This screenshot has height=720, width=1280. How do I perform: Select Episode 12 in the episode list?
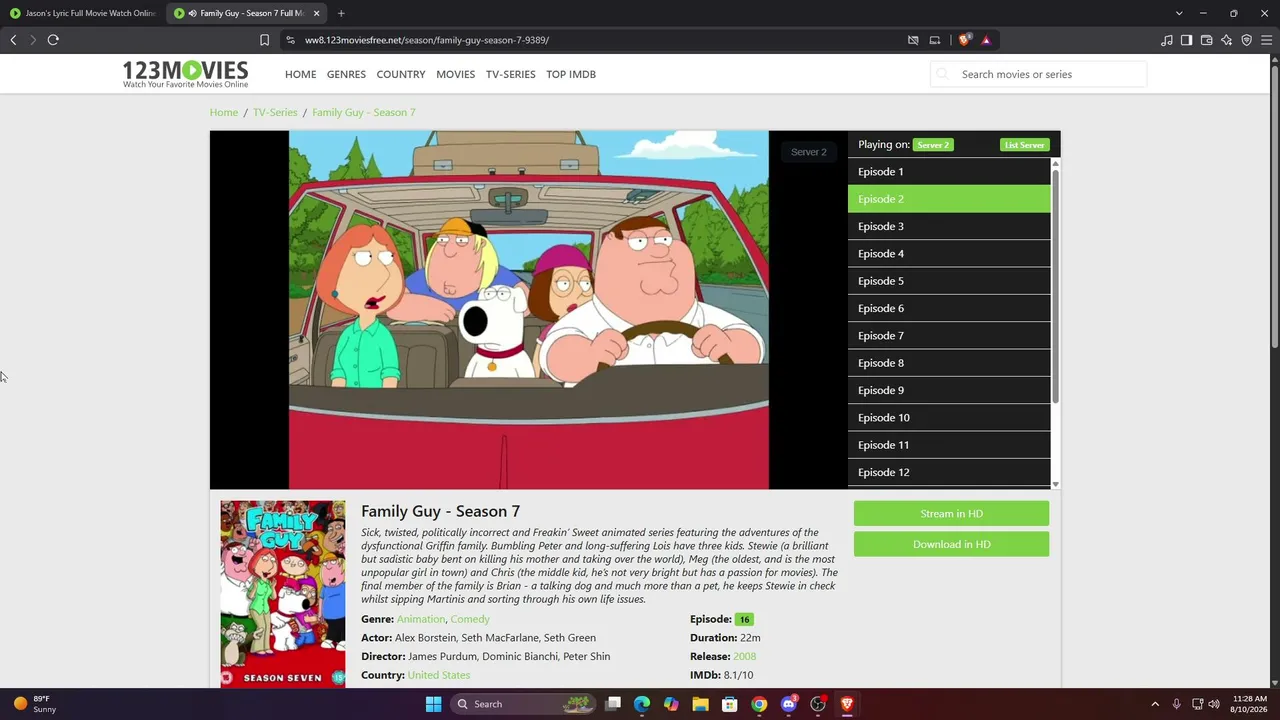tap(949, 472)
